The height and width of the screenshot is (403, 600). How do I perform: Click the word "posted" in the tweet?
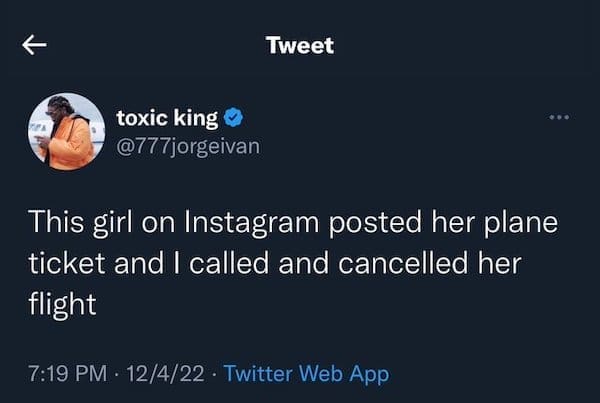tap(355, 221)
